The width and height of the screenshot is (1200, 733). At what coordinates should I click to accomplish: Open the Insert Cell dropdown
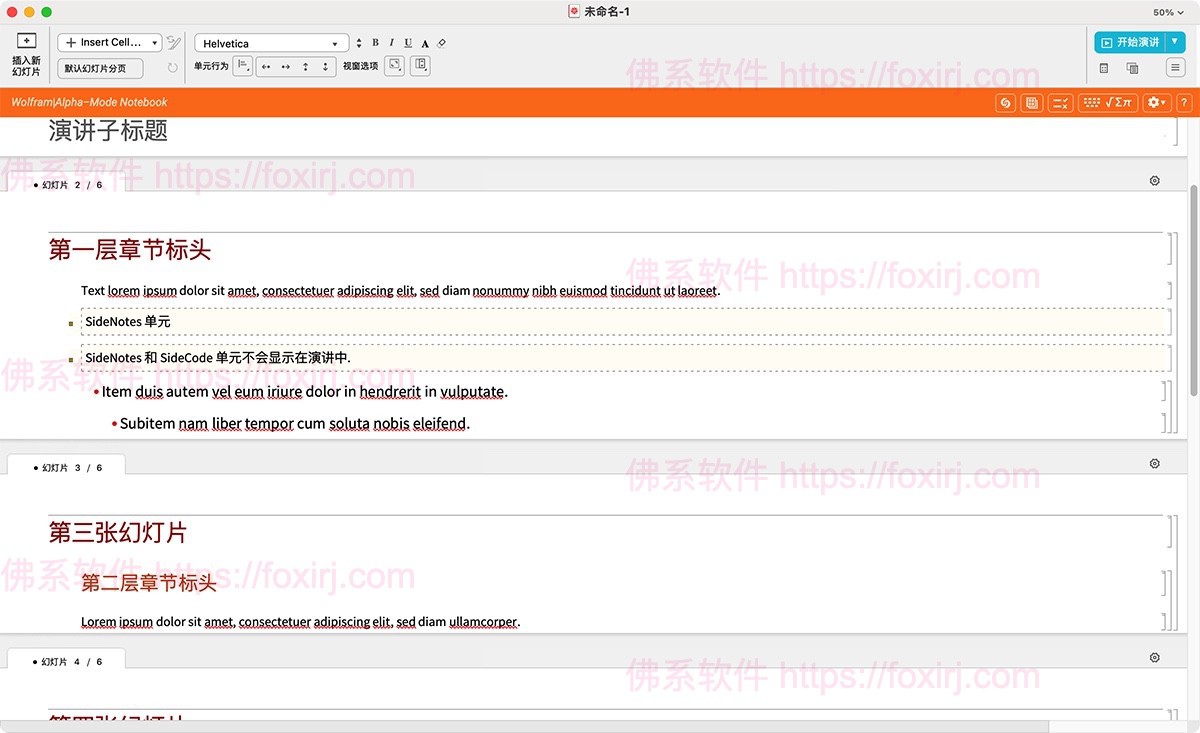click(110, 43)
